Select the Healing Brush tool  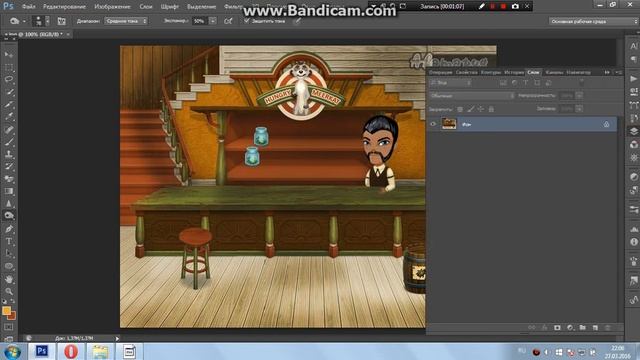(9, 130)
